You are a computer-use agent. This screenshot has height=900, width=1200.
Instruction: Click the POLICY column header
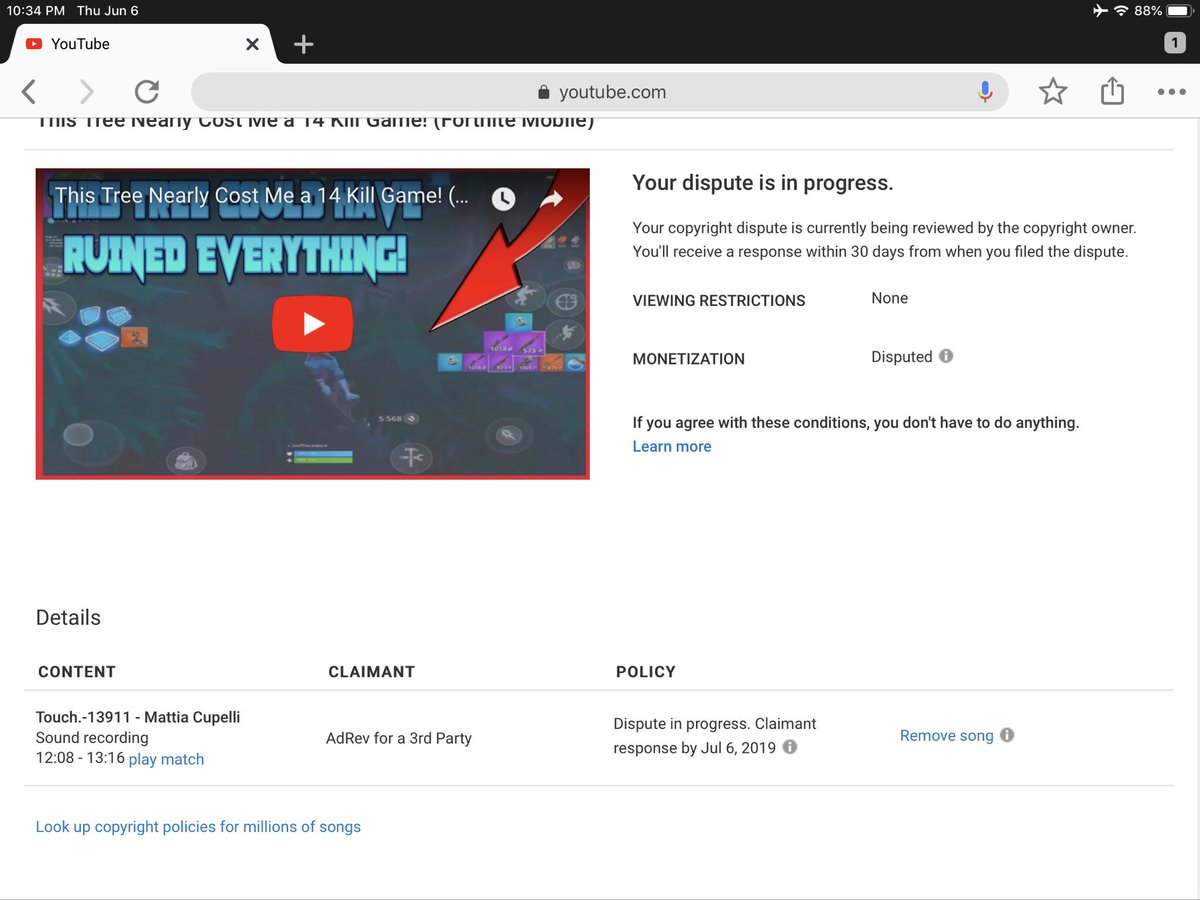click(x=646, y=672)
